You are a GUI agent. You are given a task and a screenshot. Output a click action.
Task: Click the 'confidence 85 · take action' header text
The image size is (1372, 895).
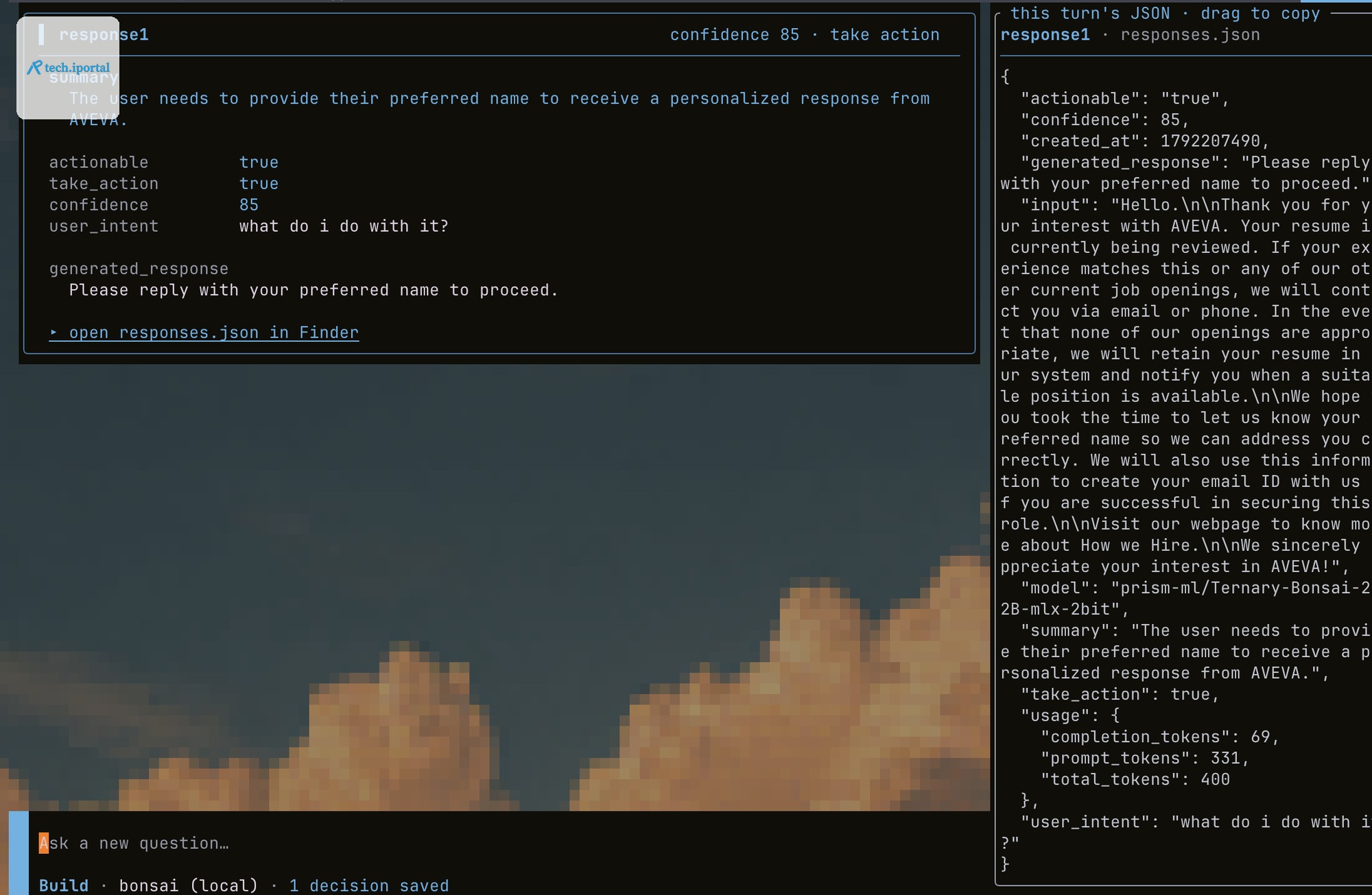(x=805, y=35)
